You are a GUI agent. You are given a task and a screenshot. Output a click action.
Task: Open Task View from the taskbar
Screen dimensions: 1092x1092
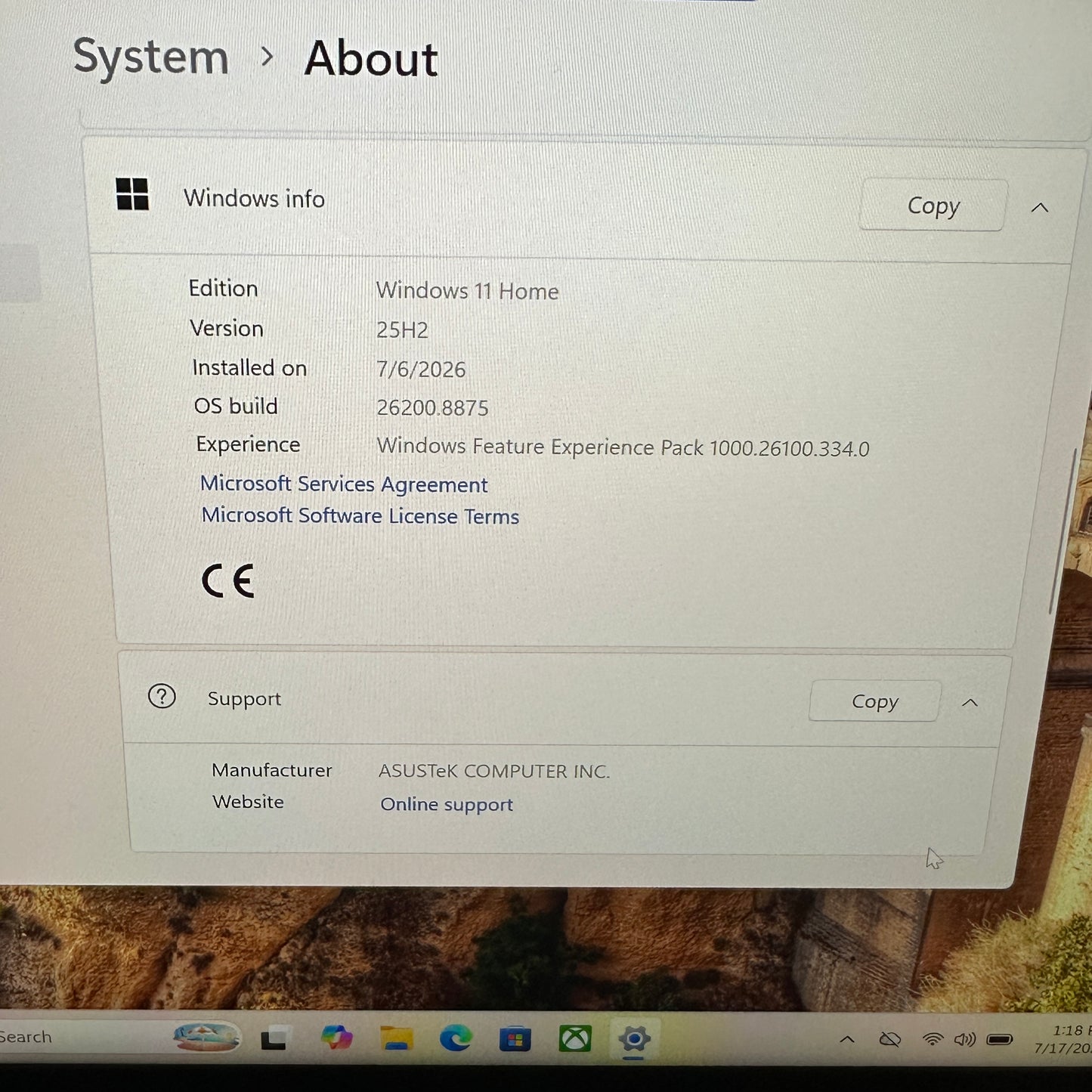click(x=274, y=1039)
